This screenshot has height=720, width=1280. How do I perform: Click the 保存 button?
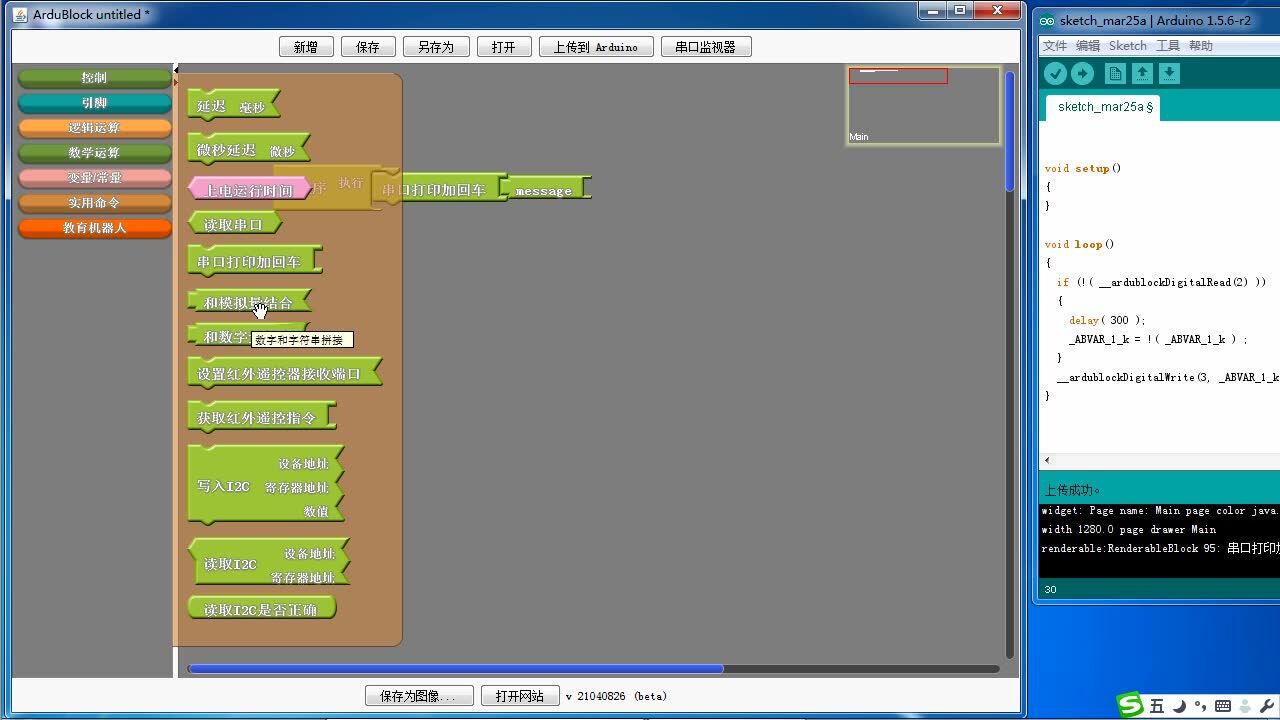(368, 47)
